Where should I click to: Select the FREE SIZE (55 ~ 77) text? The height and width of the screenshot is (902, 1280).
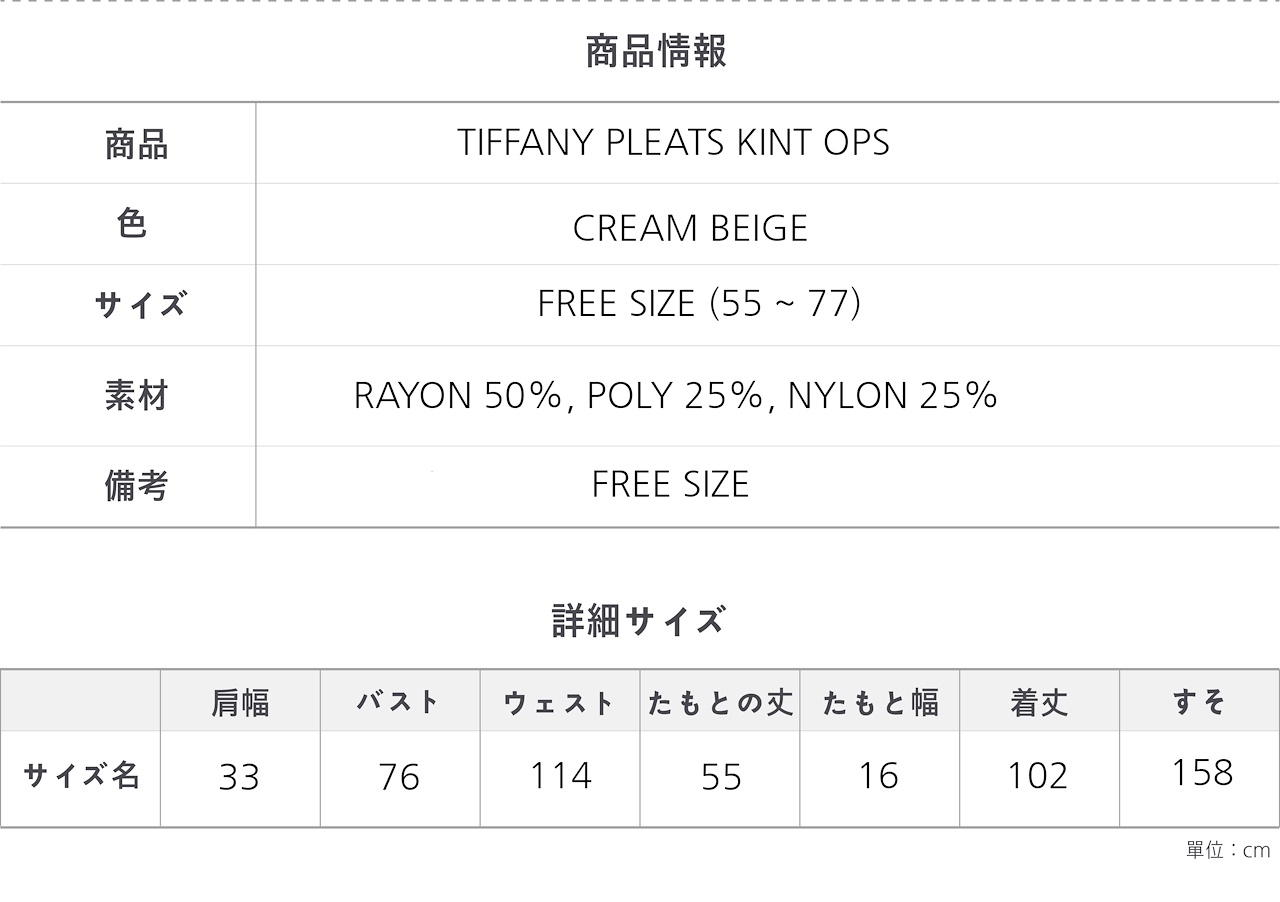pyautogui.click(x=698, y=303)
